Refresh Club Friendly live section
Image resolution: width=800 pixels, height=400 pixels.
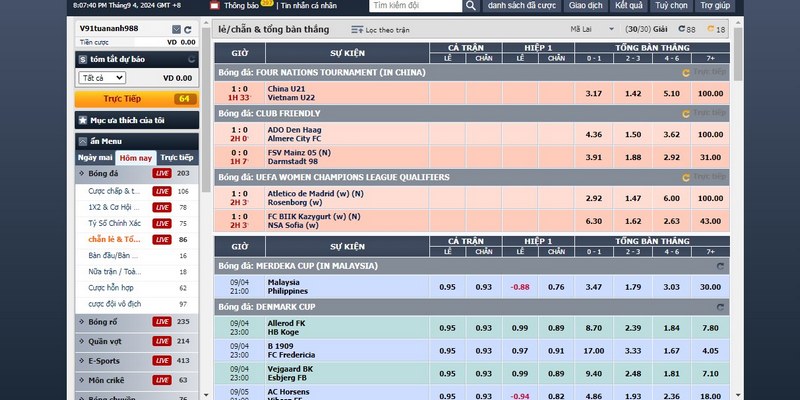(x=686, y=114)
